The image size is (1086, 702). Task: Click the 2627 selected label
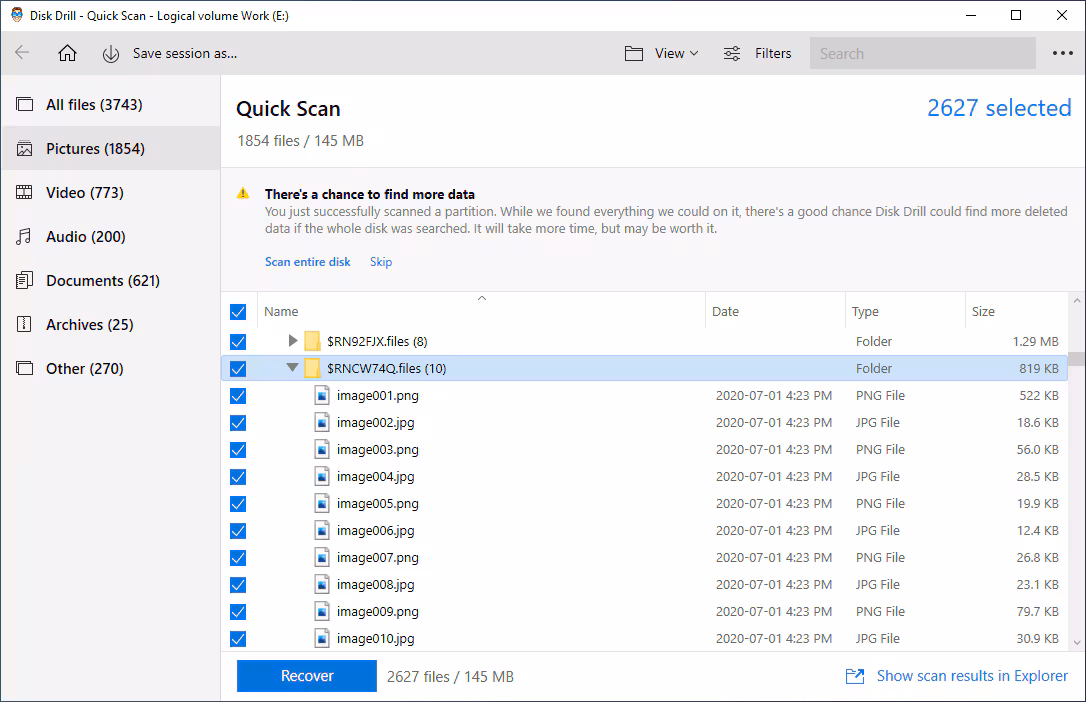(x=999, y=108)
